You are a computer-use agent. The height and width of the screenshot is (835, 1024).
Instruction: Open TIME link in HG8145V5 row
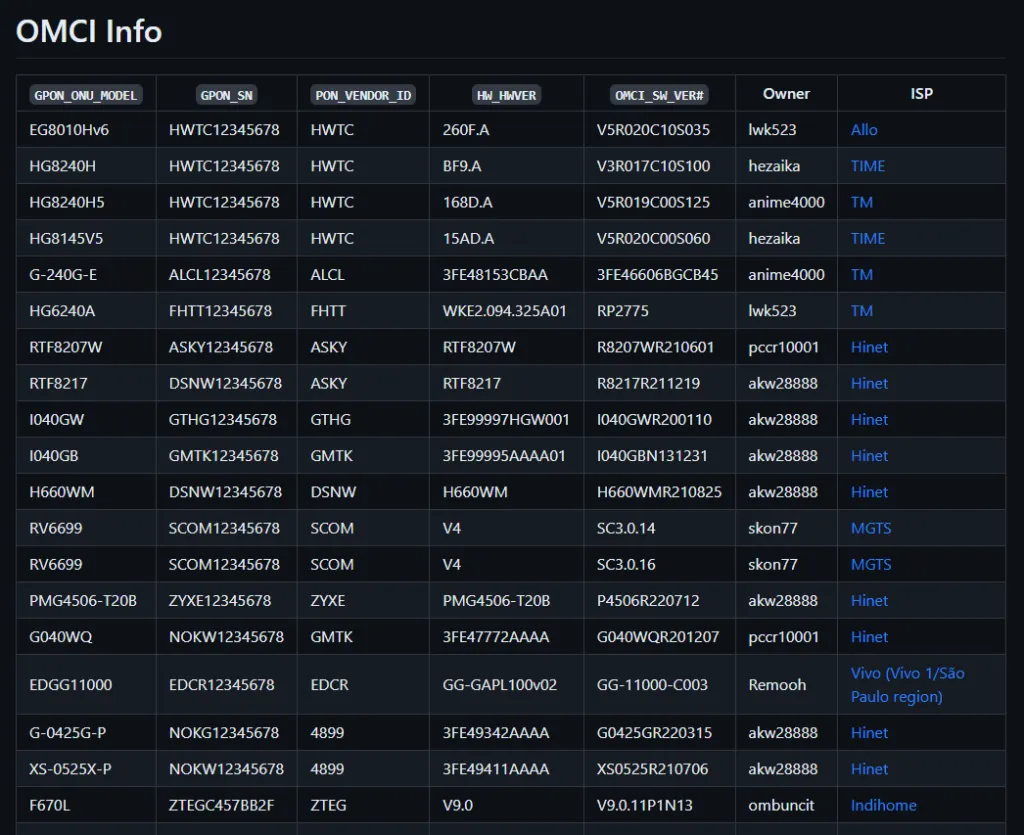[x=867, y=238]
